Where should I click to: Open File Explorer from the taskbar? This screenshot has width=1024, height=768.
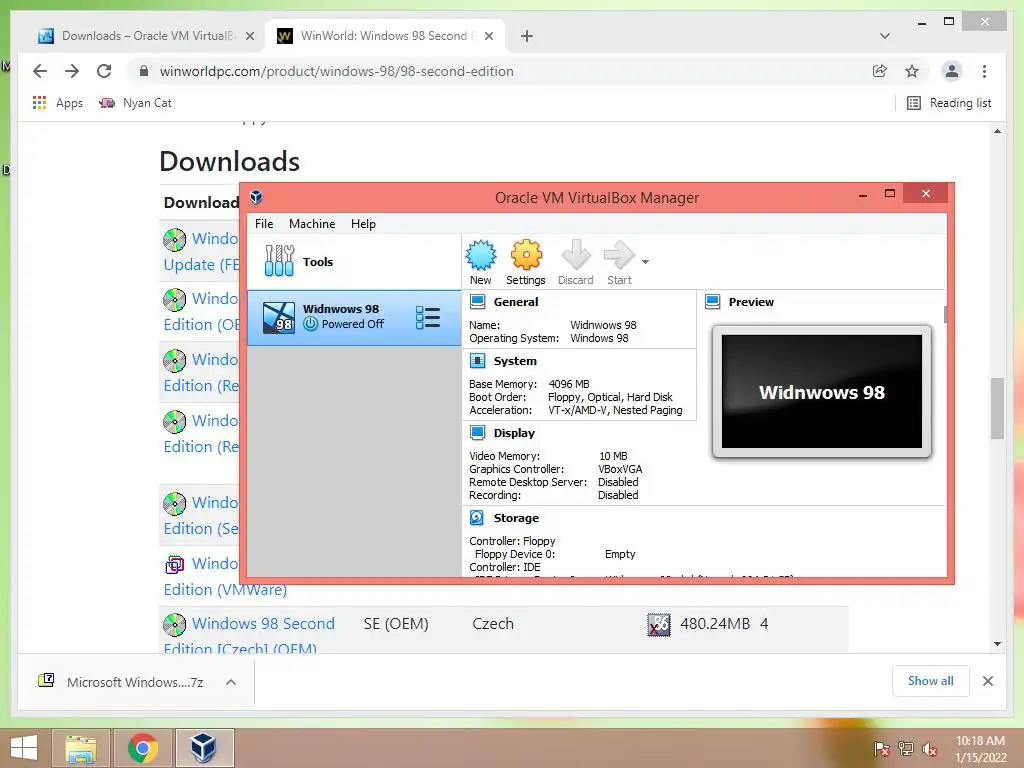[x=81, y=748]
